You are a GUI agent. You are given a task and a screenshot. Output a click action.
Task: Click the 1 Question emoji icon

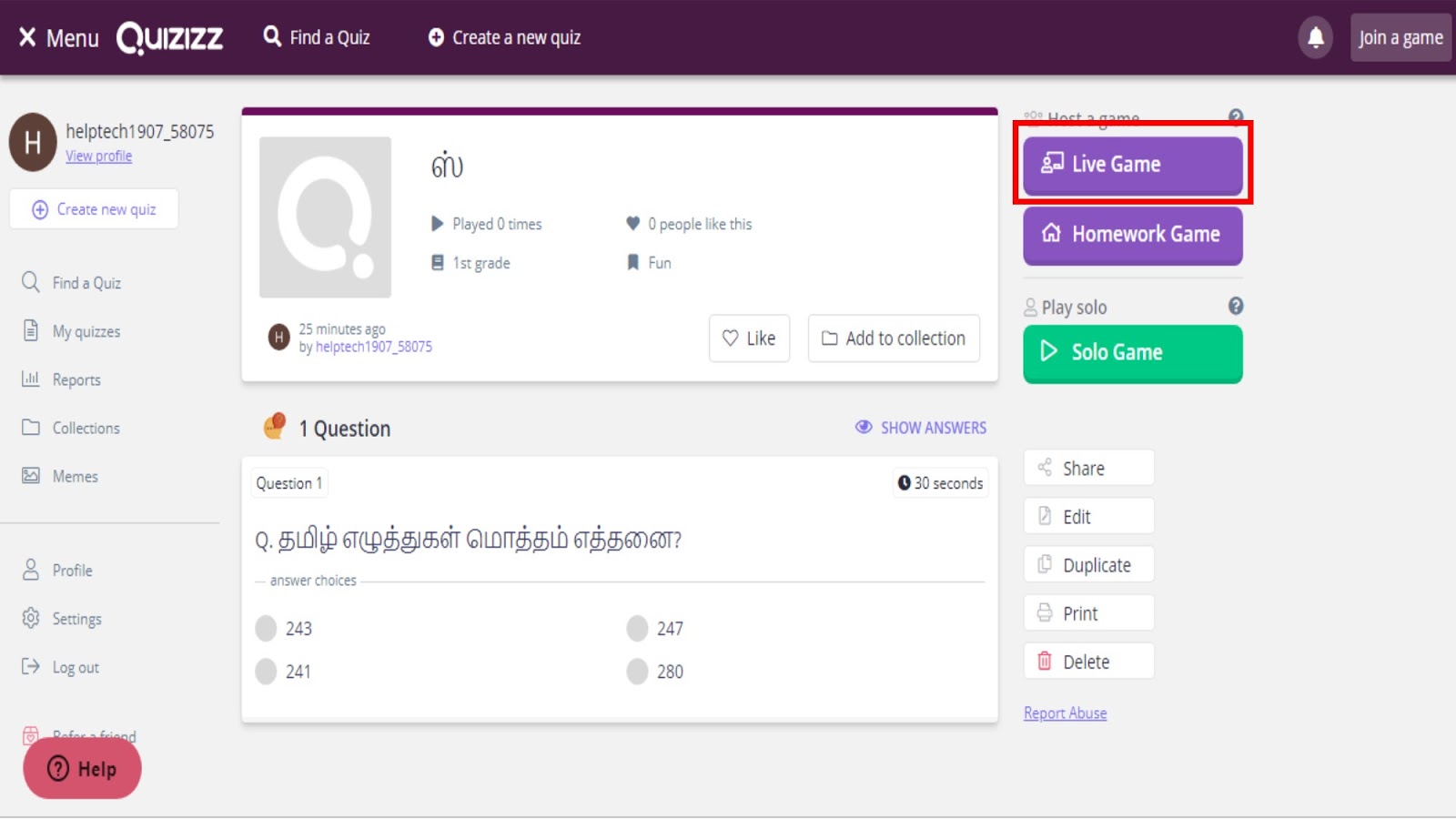[275, 426]
